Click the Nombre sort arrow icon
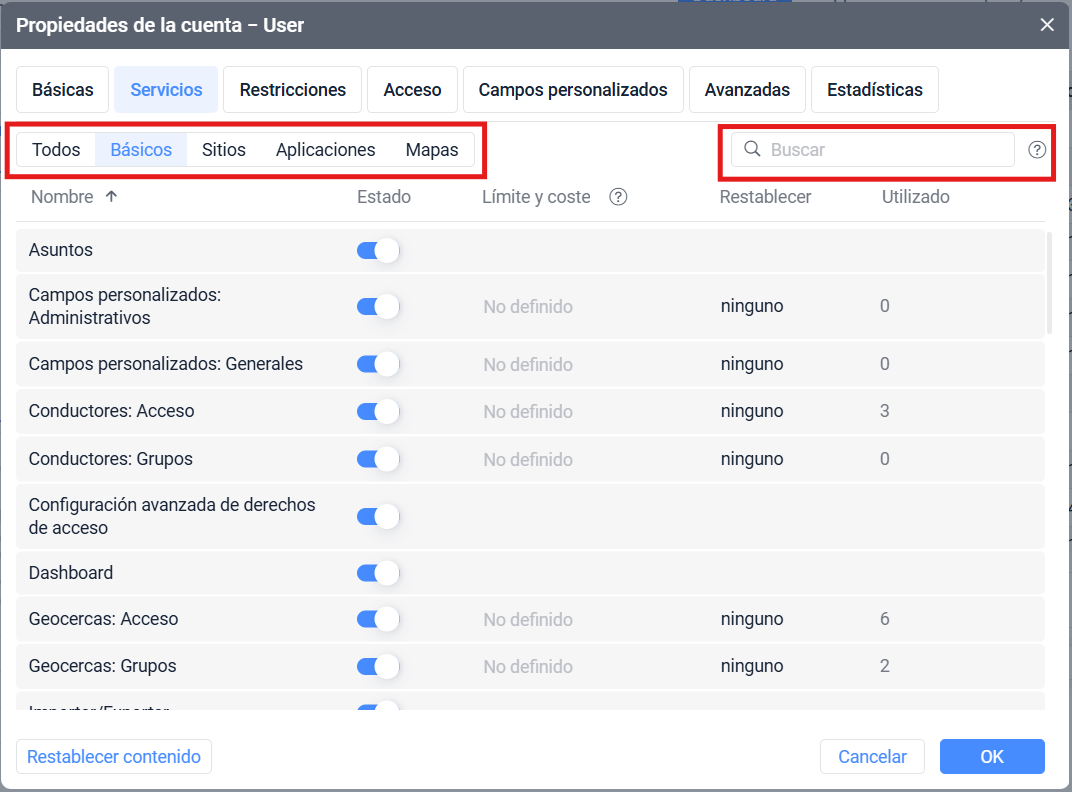Screen dimensions: 1072x792 111,197
